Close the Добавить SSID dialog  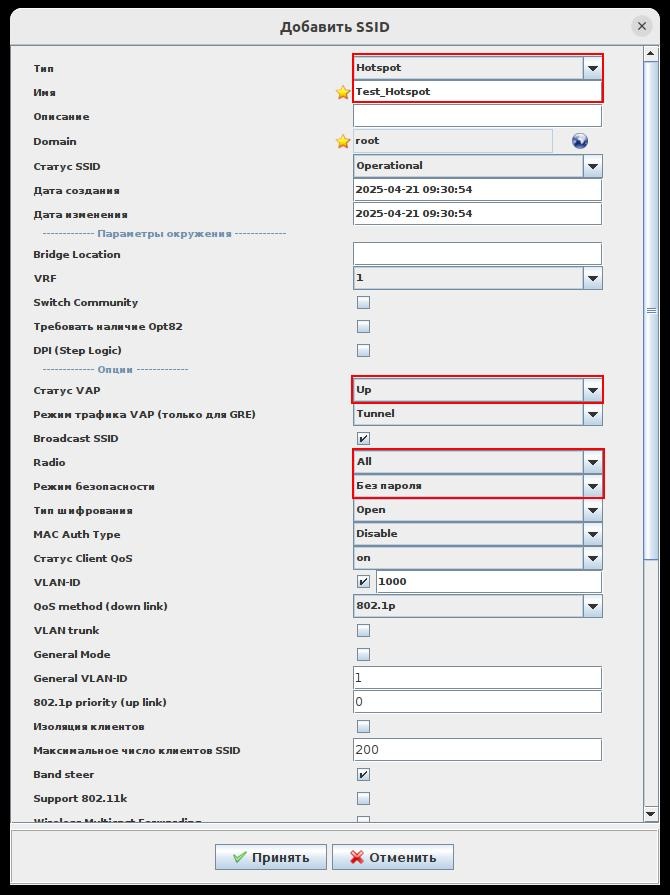641,26
